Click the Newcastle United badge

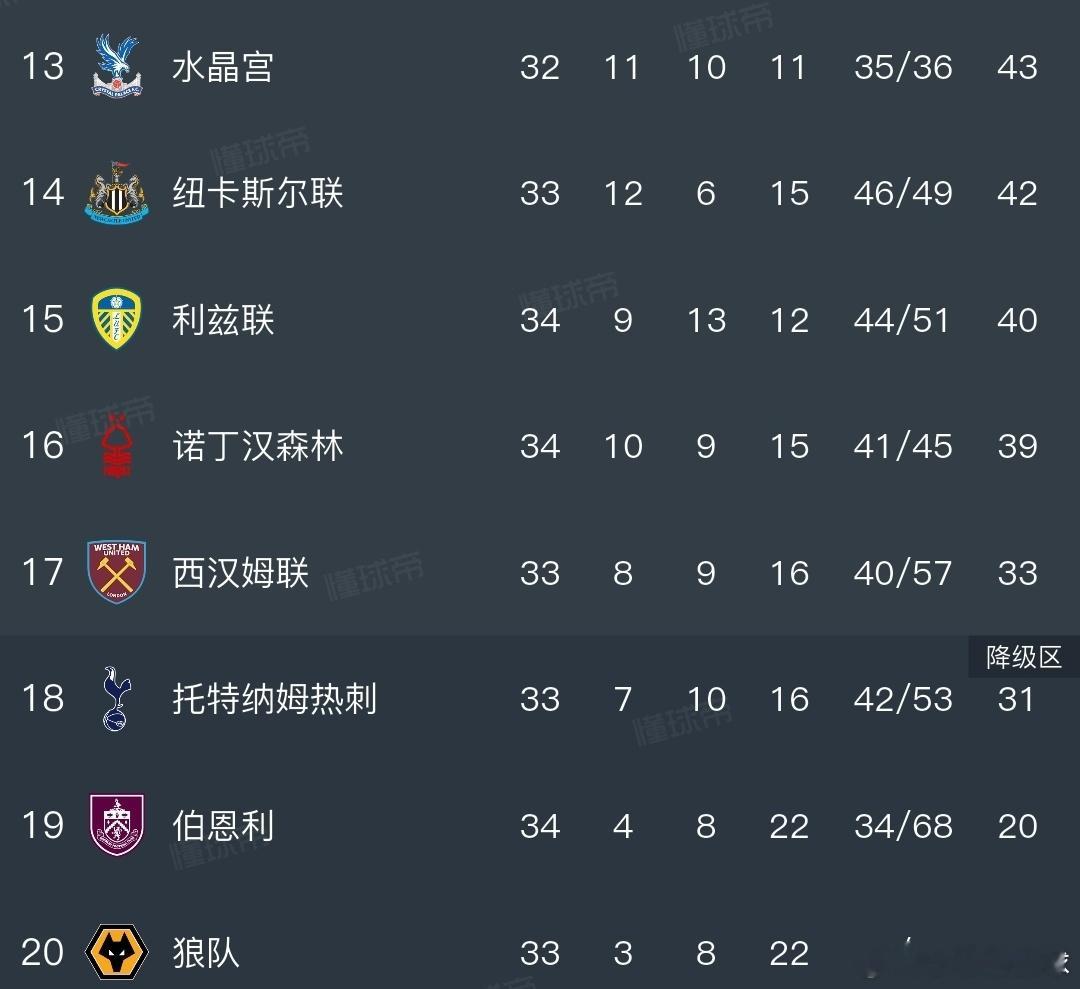coord(114,193)
